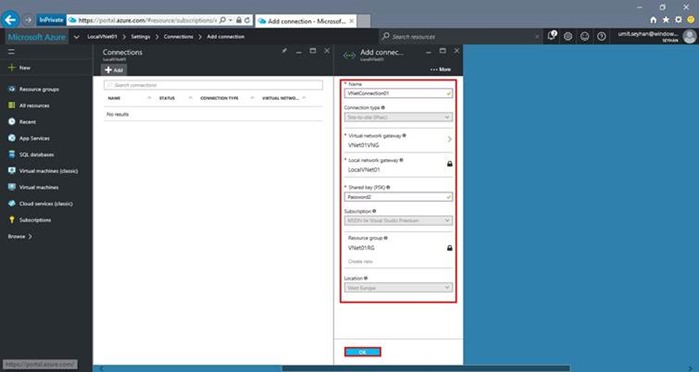Viewport: 699px width, 372px height.
Task: Click the user account avatar
Action: (690, 37)
